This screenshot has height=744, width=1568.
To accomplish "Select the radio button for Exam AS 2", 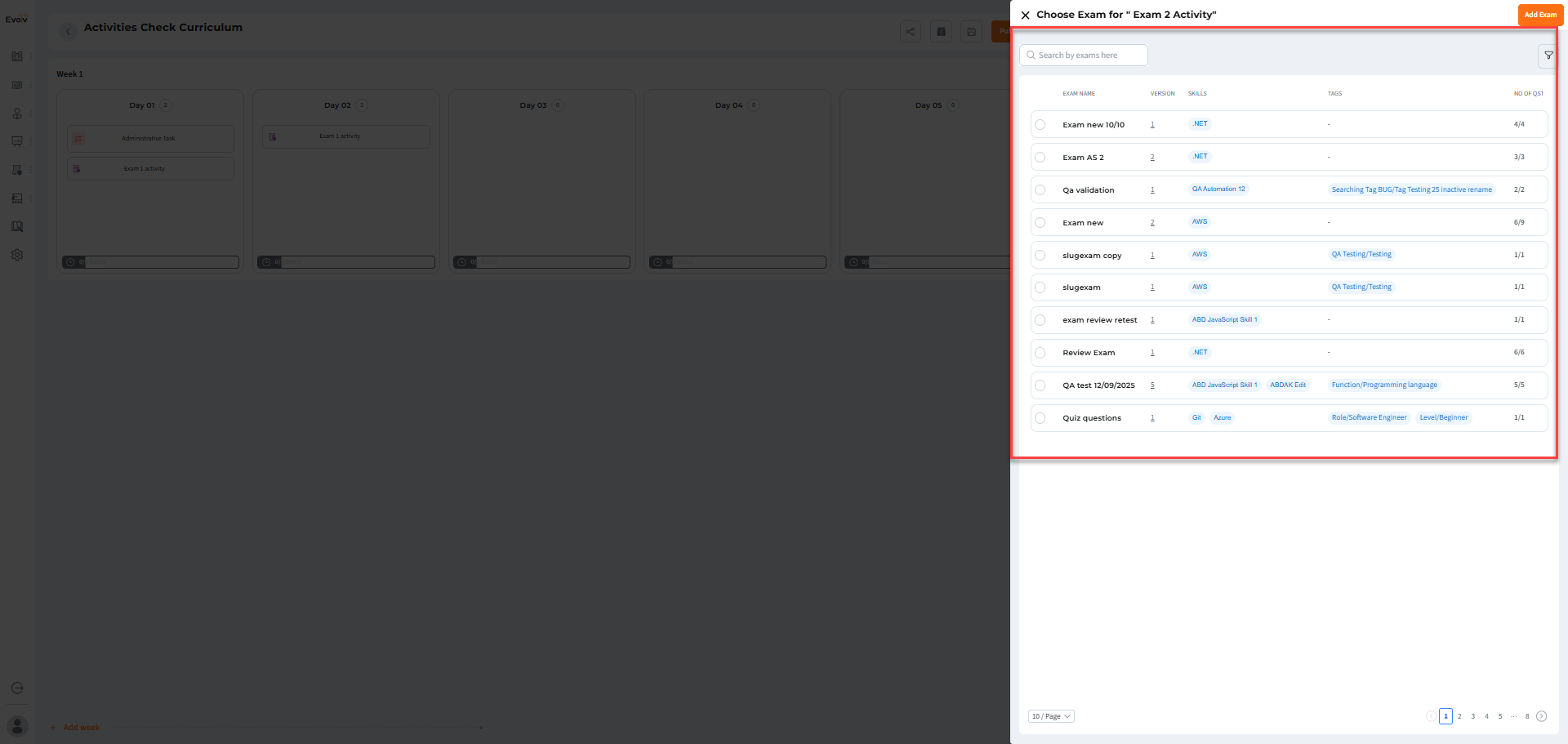I will 1040,158.
